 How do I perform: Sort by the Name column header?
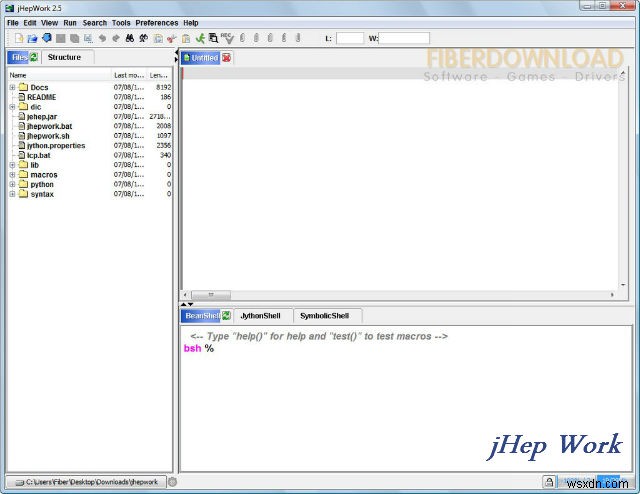pyautogui.click(x=60, y=75)
